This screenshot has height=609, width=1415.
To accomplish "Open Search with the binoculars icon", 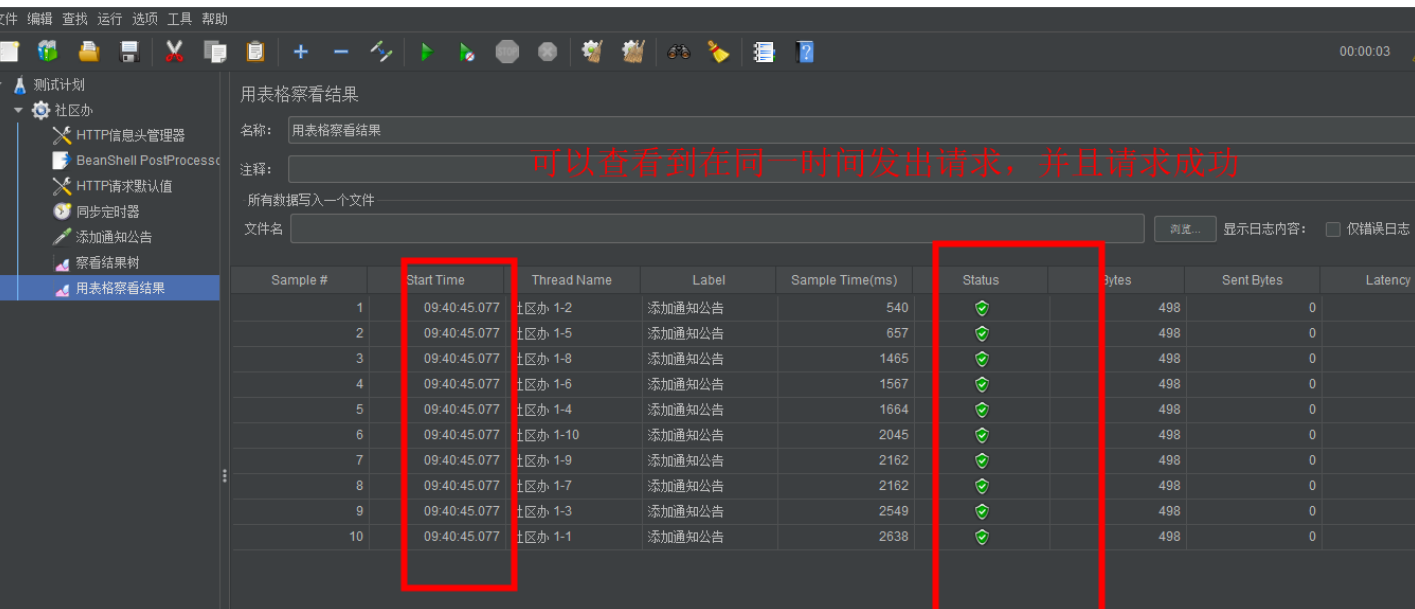I will click(678, 51).
